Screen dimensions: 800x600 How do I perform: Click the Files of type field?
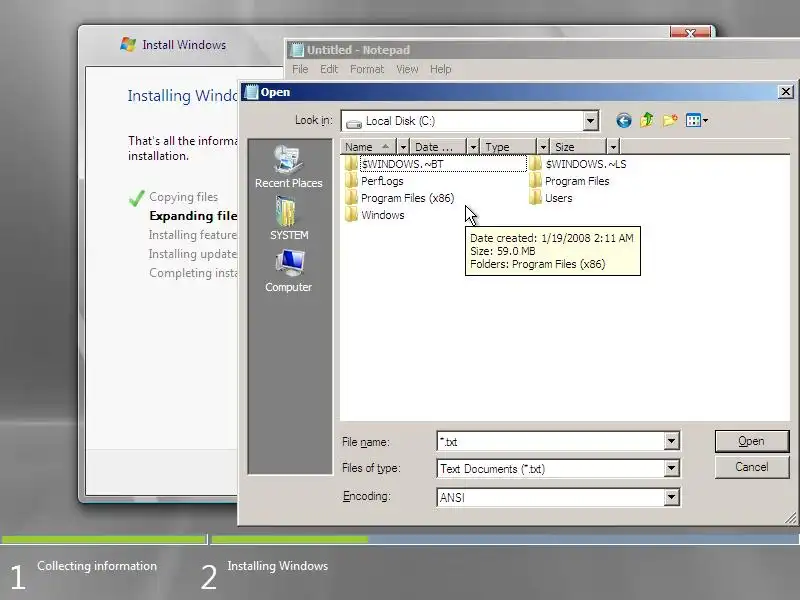point(551,468)
